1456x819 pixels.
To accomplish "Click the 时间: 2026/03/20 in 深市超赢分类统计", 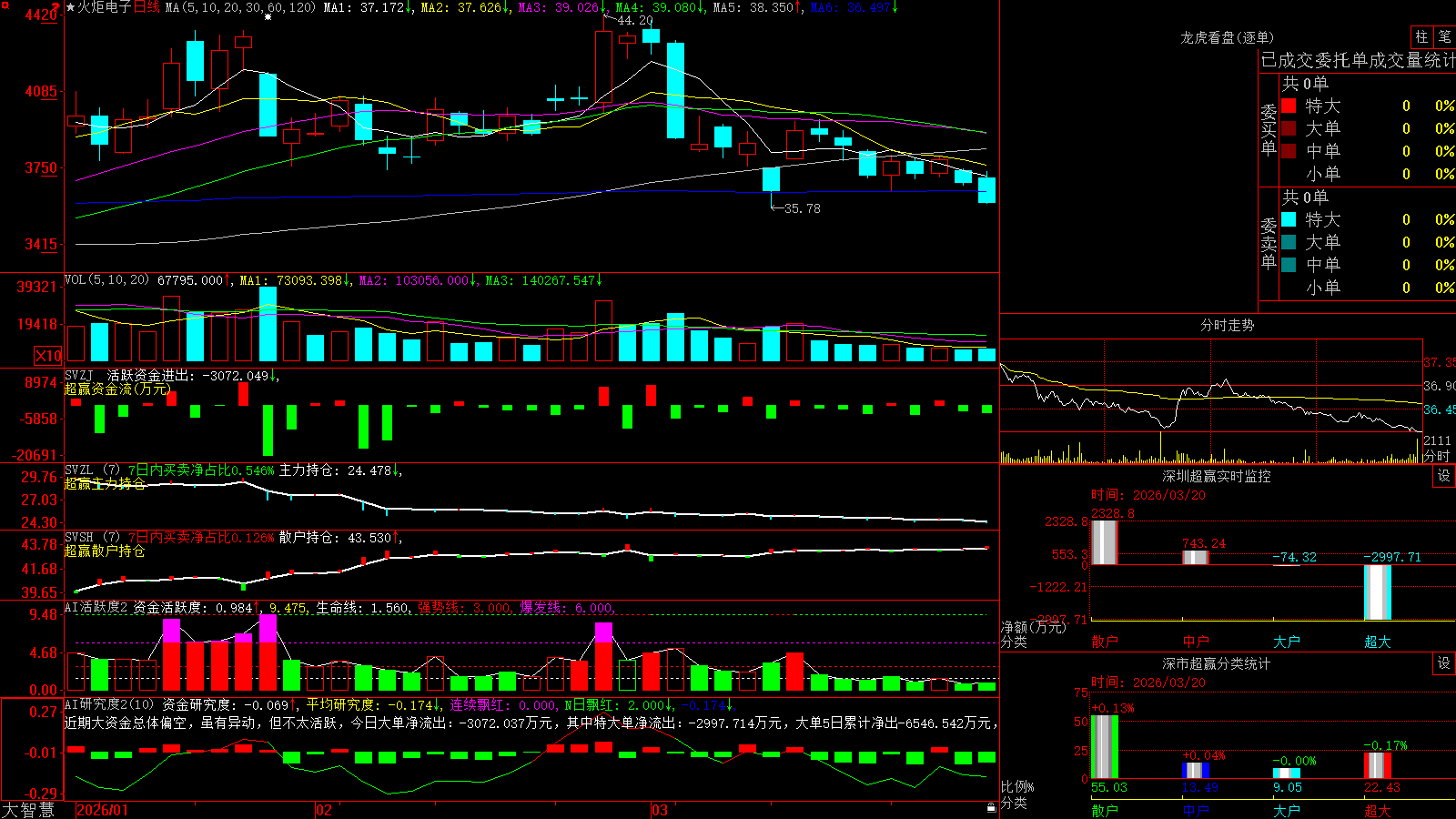I will point(1148,682).
